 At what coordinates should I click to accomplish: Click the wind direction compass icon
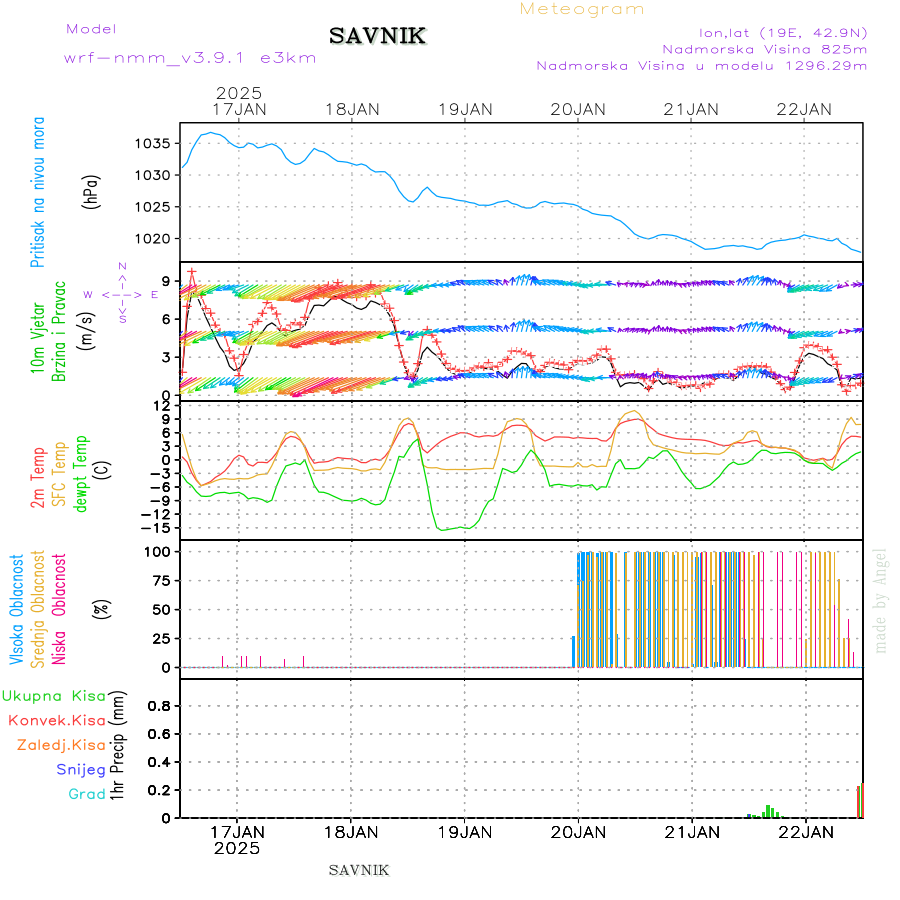click(122, 294)
